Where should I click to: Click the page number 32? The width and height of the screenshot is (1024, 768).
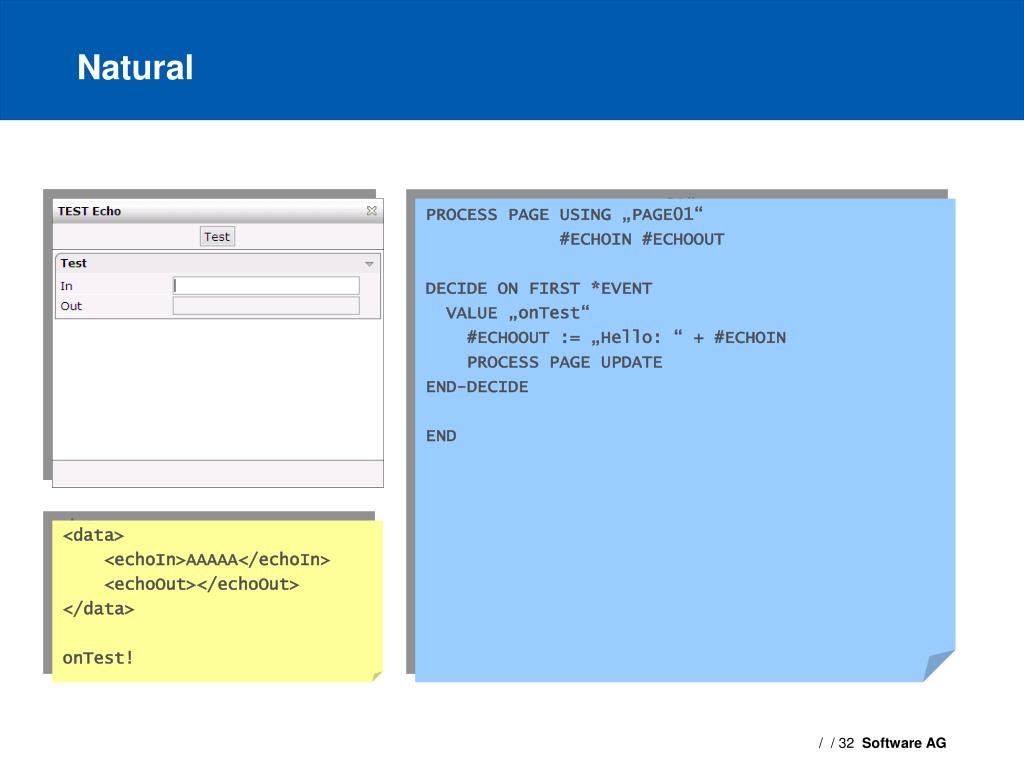click(x=846, y=743)
